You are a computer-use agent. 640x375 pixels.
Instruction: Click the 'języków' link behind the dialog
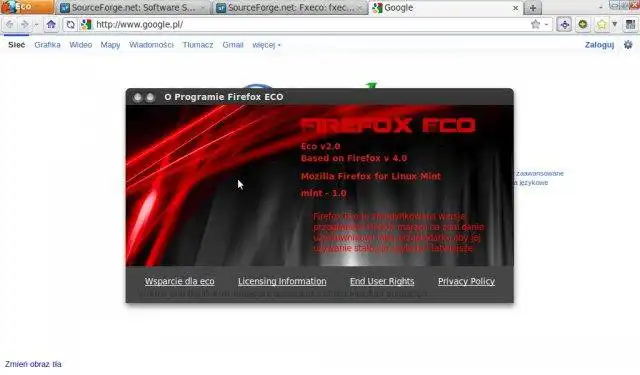tap(531, 183)
